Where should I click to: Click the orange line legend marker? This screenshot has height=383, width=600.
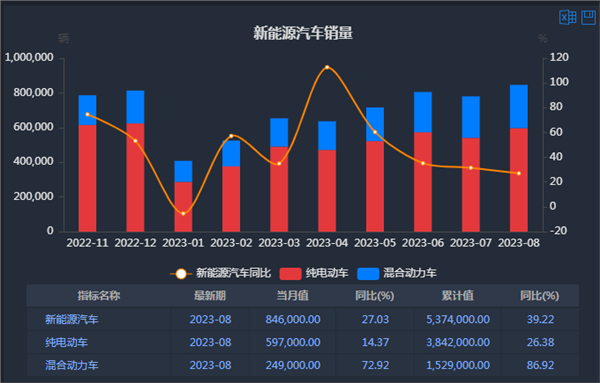pyautogui.click(x=181, y=274)
